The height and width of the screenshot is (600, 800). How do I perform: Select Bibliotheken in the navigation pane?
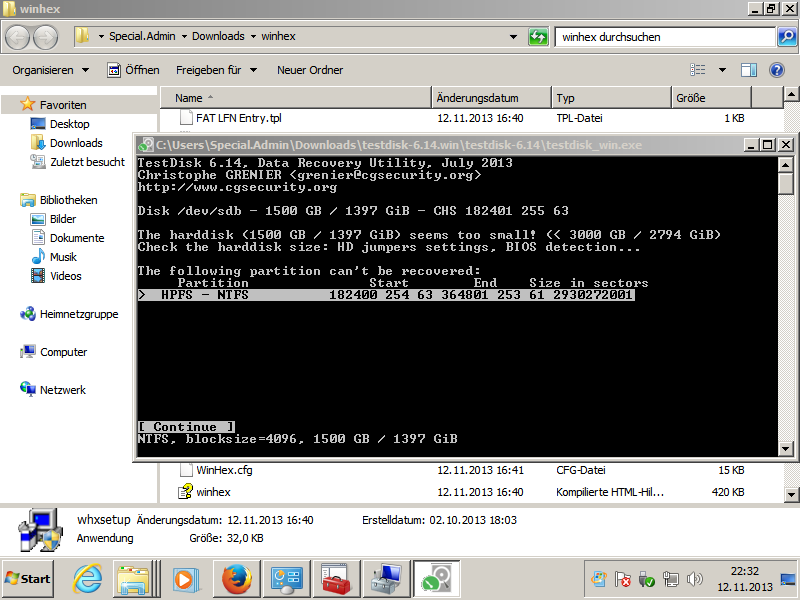[x=68, y=200]
